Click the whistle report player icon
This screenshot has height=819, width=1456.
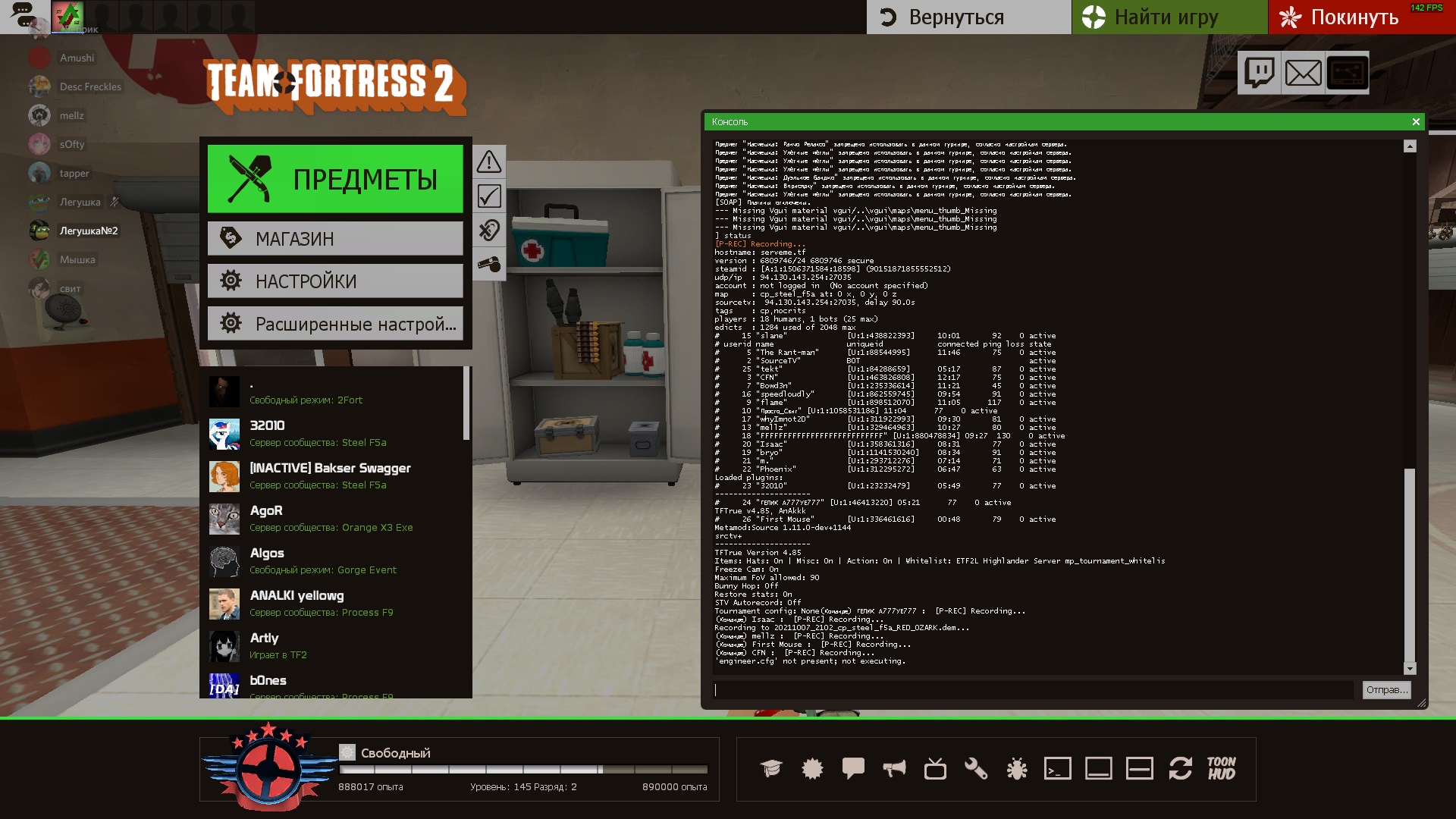coord(489,265)
